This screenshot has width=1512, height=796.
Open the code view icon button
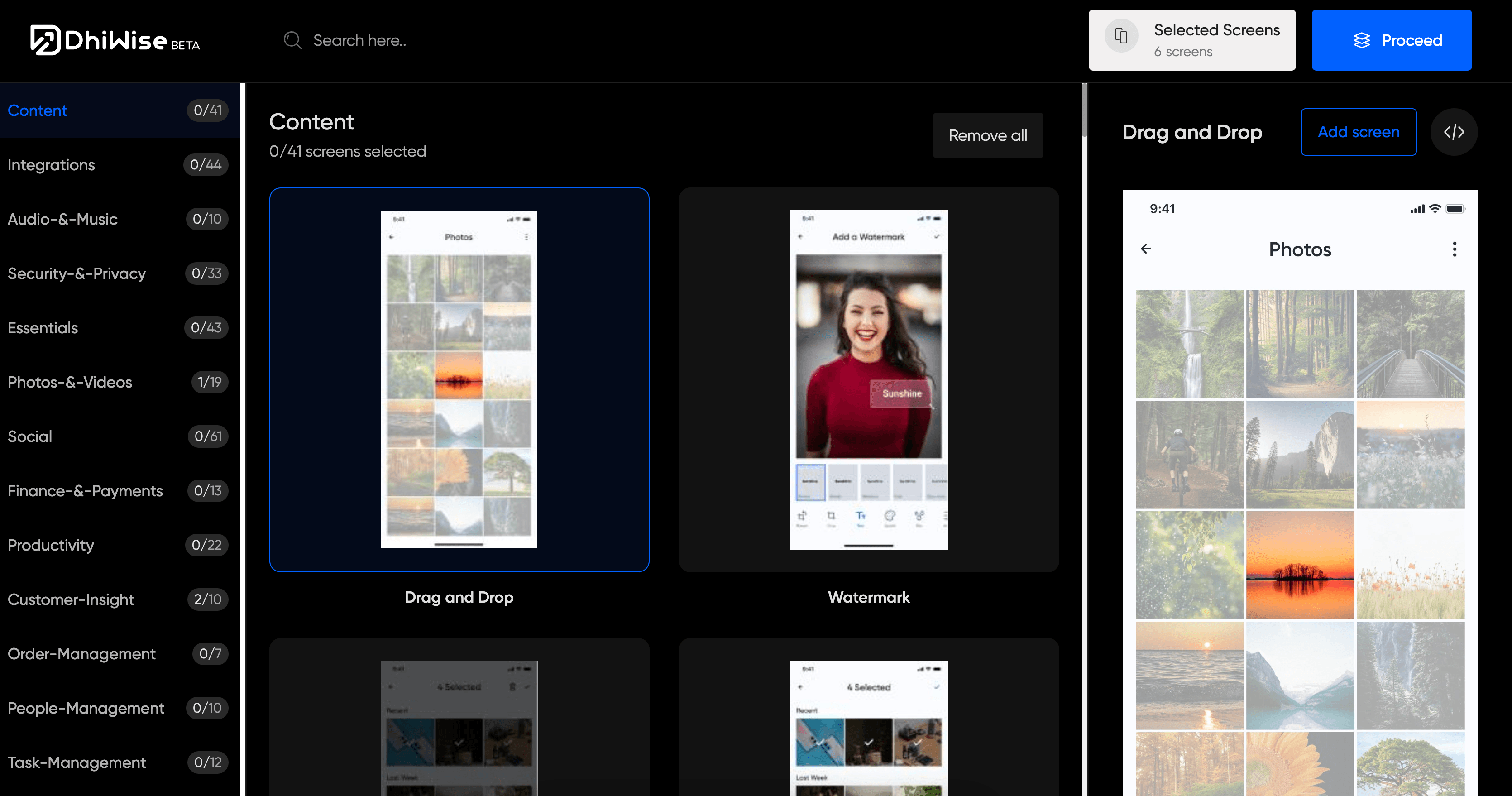[1454, 132]
